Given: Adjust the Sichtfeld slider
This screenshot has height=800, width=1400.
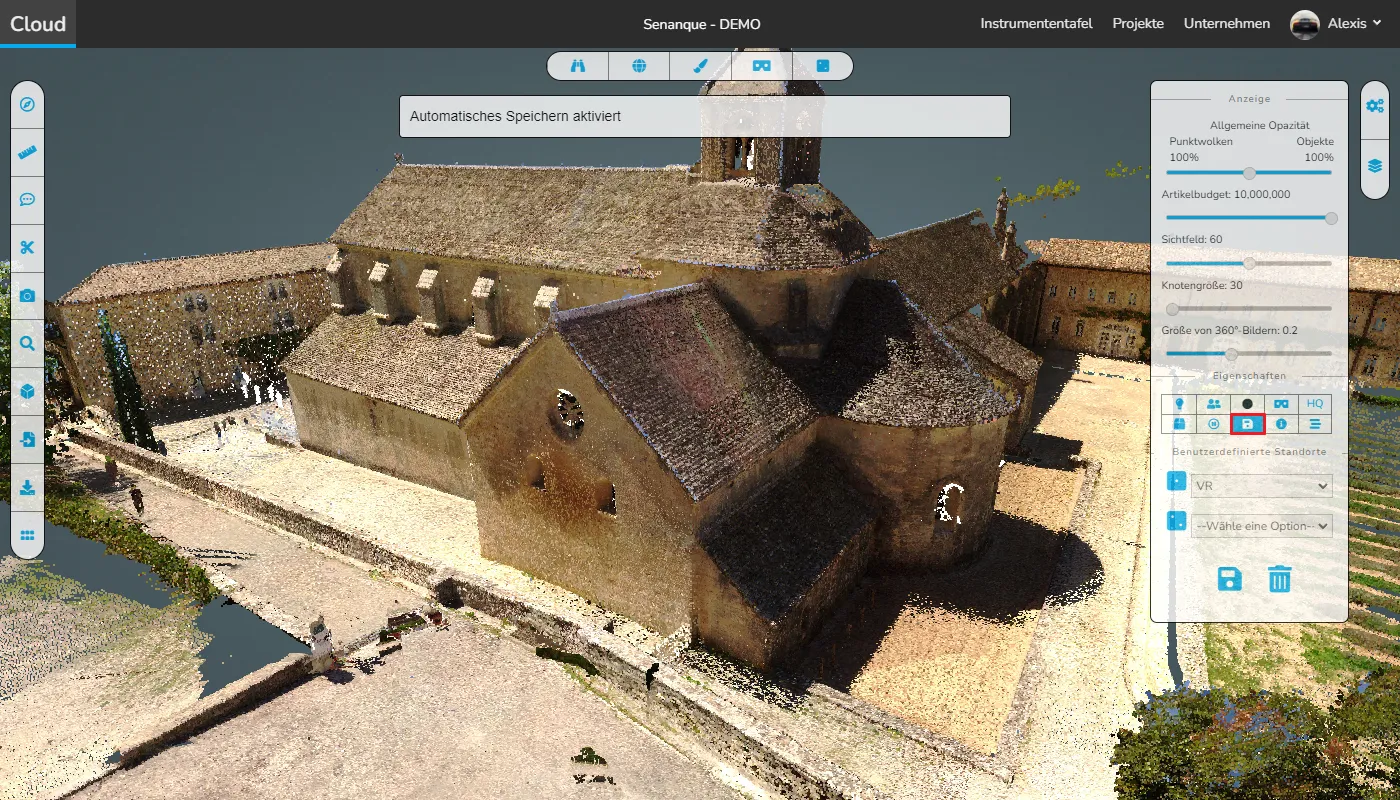Looking at the screenshot, I should click(x=1249, y=263).
